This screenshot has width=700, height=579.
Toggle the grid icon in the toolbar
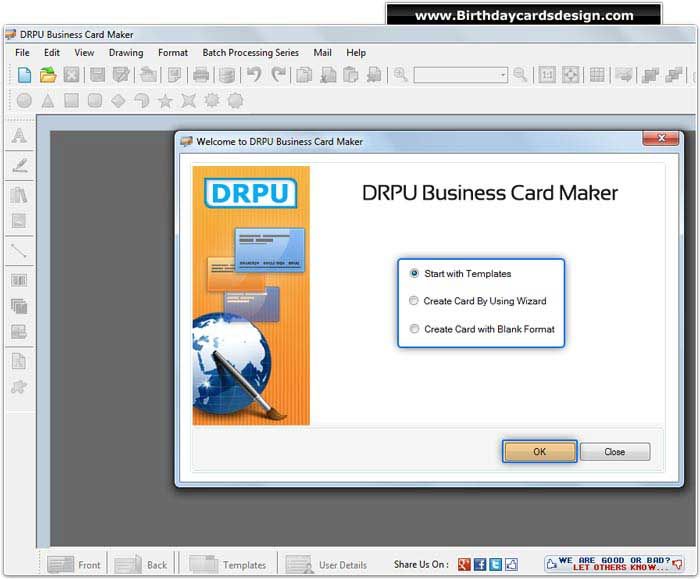coord(597,75)
